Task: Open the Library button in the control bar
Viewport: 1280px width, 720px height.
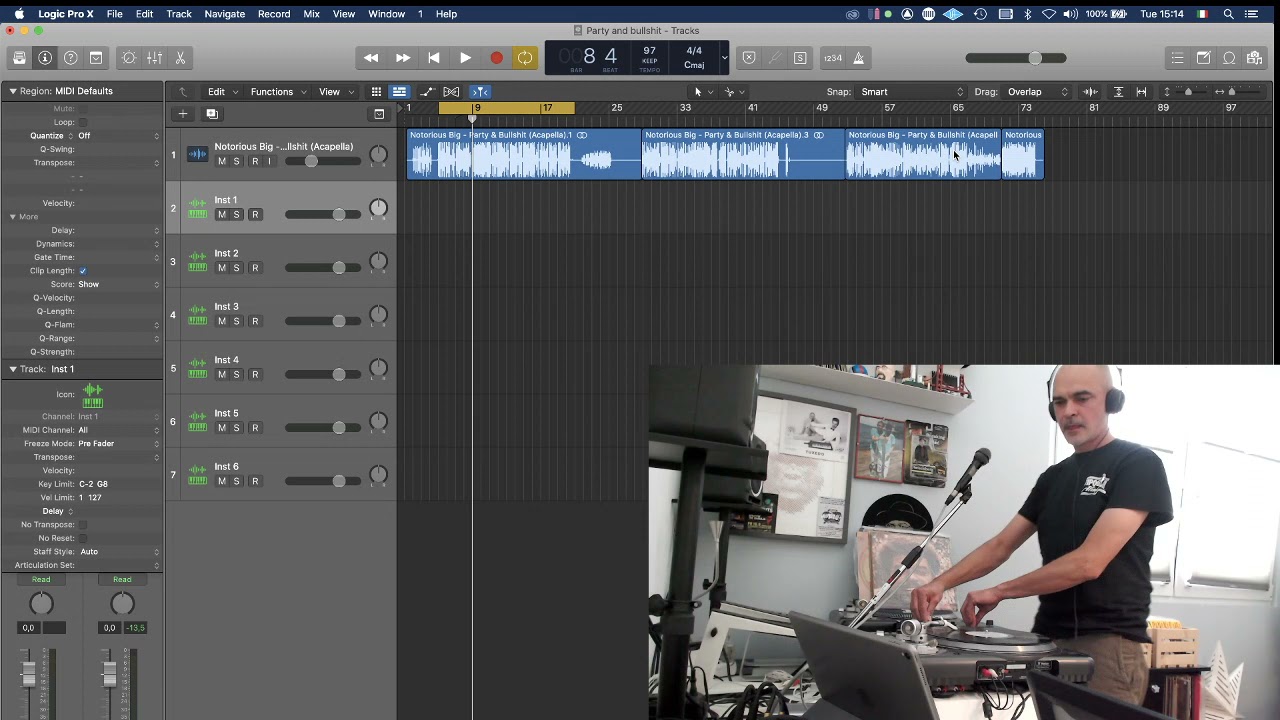Action: click(x=19, y=58)
